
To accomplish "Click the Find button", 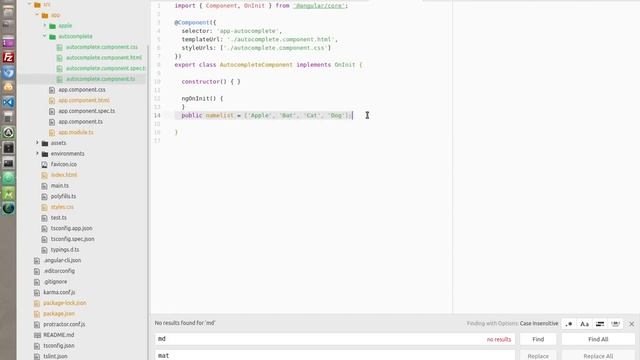I will point(538,339).
